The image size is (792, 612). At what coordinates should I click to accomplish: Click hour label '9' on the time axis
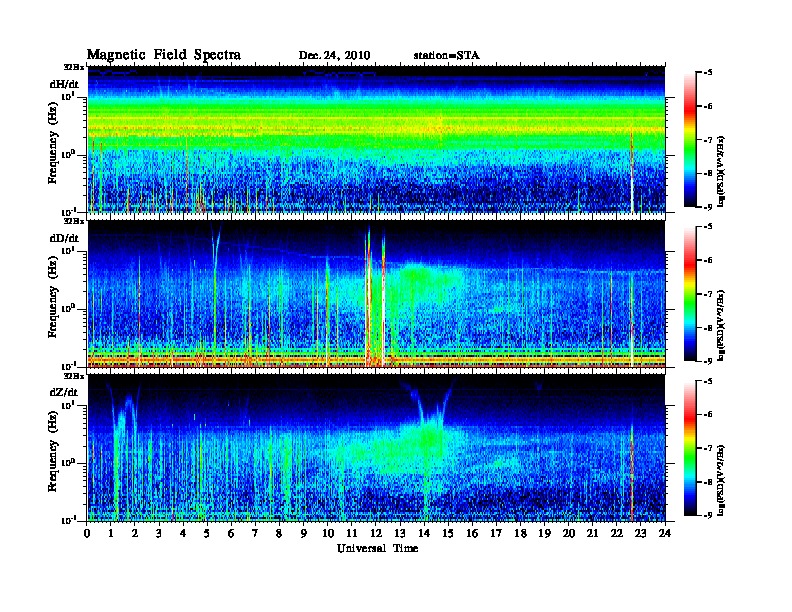(304, 534)
